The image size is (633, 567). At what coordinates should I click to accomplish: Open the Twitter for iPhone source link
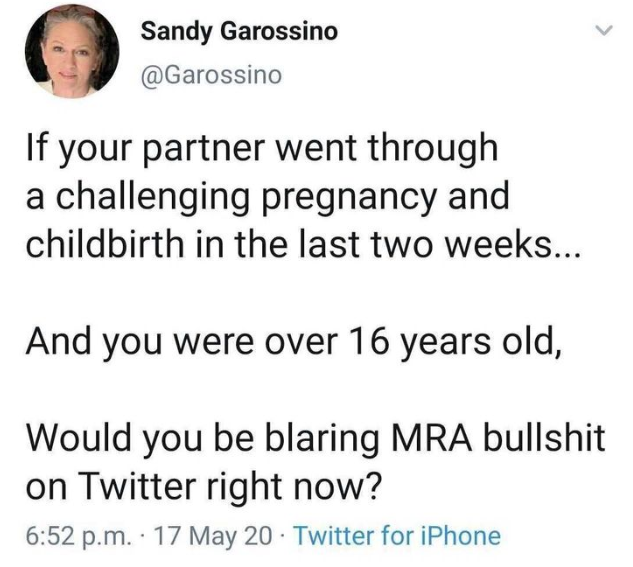pos(399,535)
